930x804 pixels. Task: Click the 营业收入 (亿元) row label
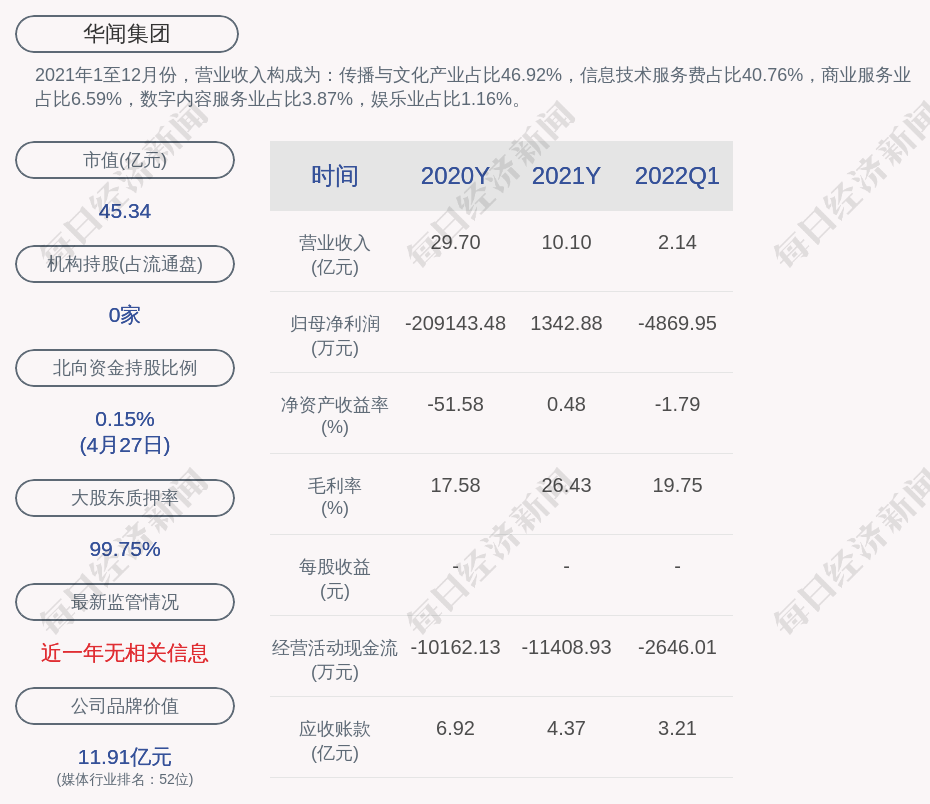click(x=335, y=255)
